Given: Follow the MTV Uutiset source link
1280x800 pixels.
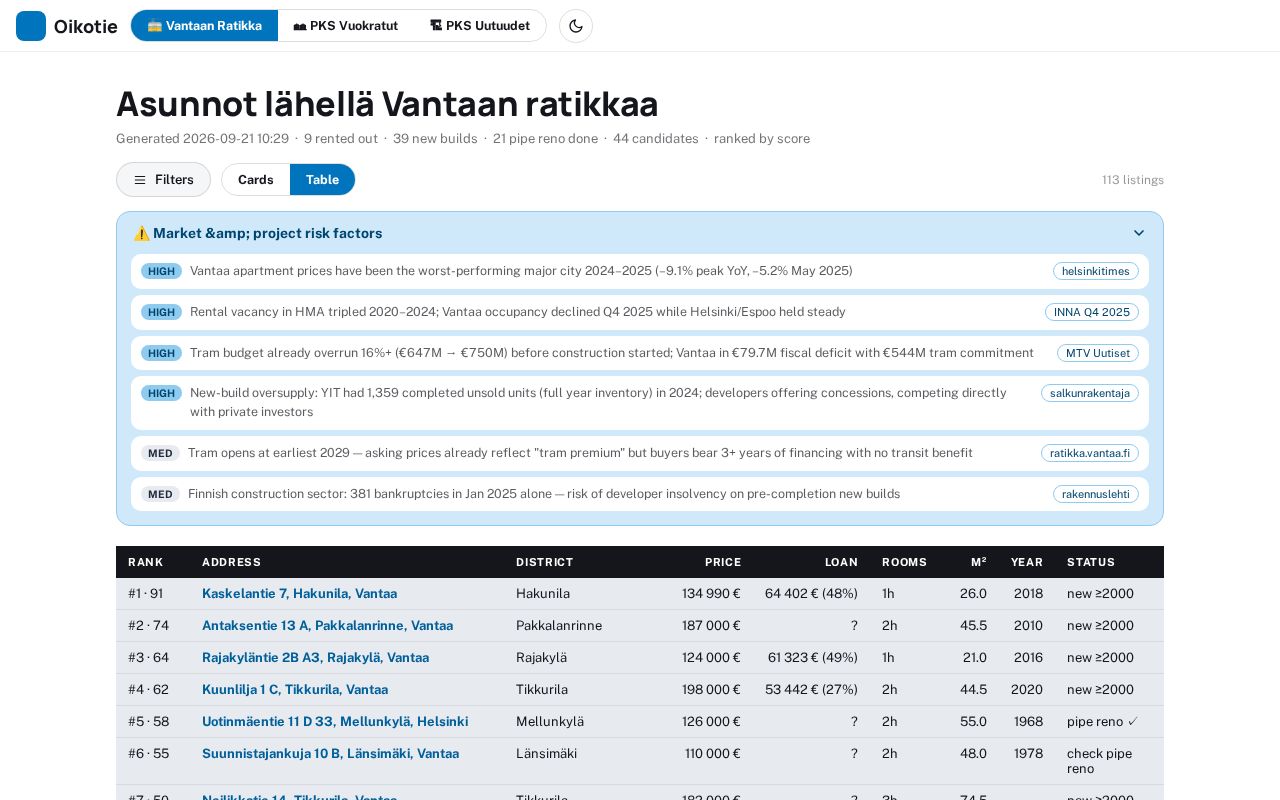Looking at the screenshot, I should (1098, 353).
